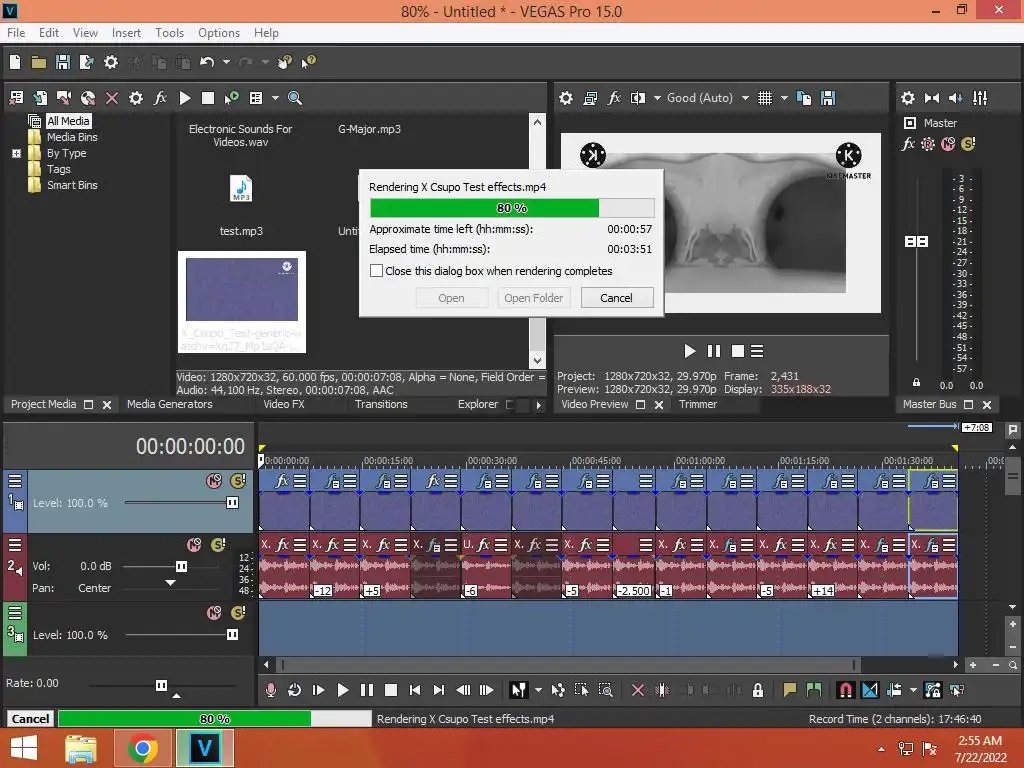The width and height of the screenshot is (1024, 768).
Task: Click the Lock Envelopes padlock icon
Action: click(758, 690)
